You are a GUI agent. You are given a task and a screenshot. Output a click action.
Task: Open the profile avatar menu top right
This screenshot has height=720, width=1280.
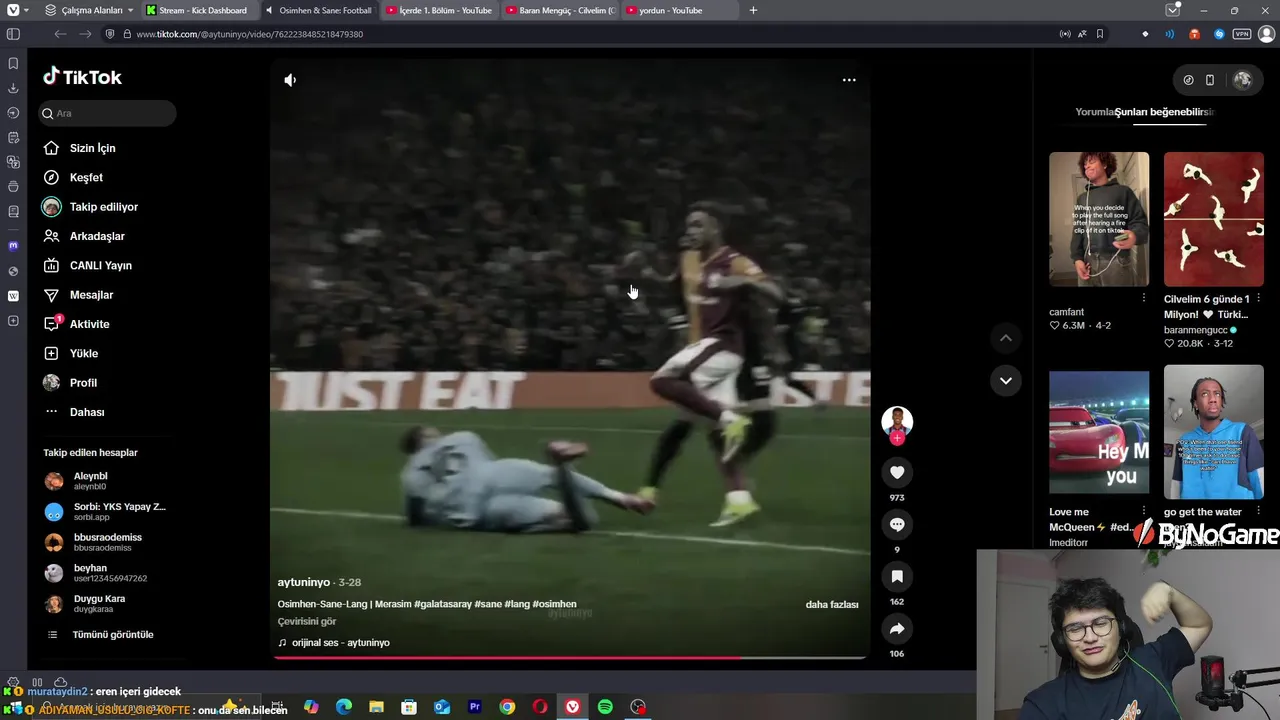[x=1242, y=80]
